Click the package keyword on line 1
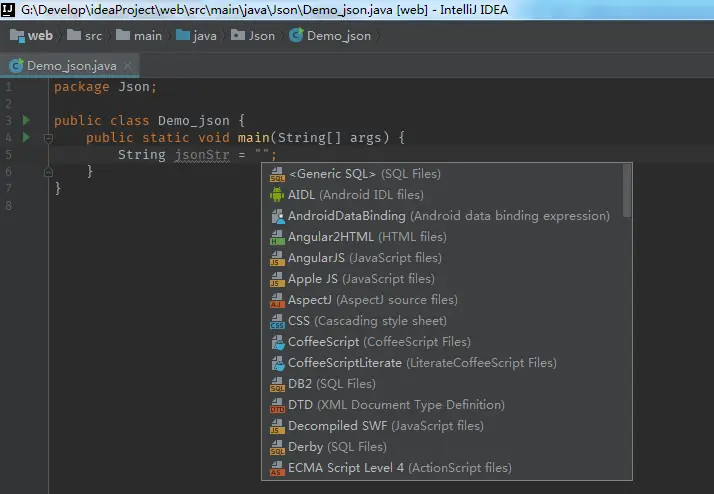 (82, 87)
